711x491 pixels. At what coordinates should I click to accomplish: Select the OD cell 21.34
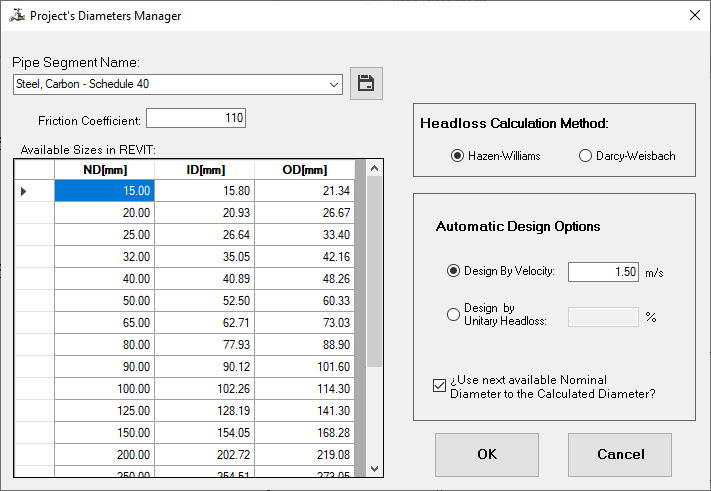(x=305, y=191)
